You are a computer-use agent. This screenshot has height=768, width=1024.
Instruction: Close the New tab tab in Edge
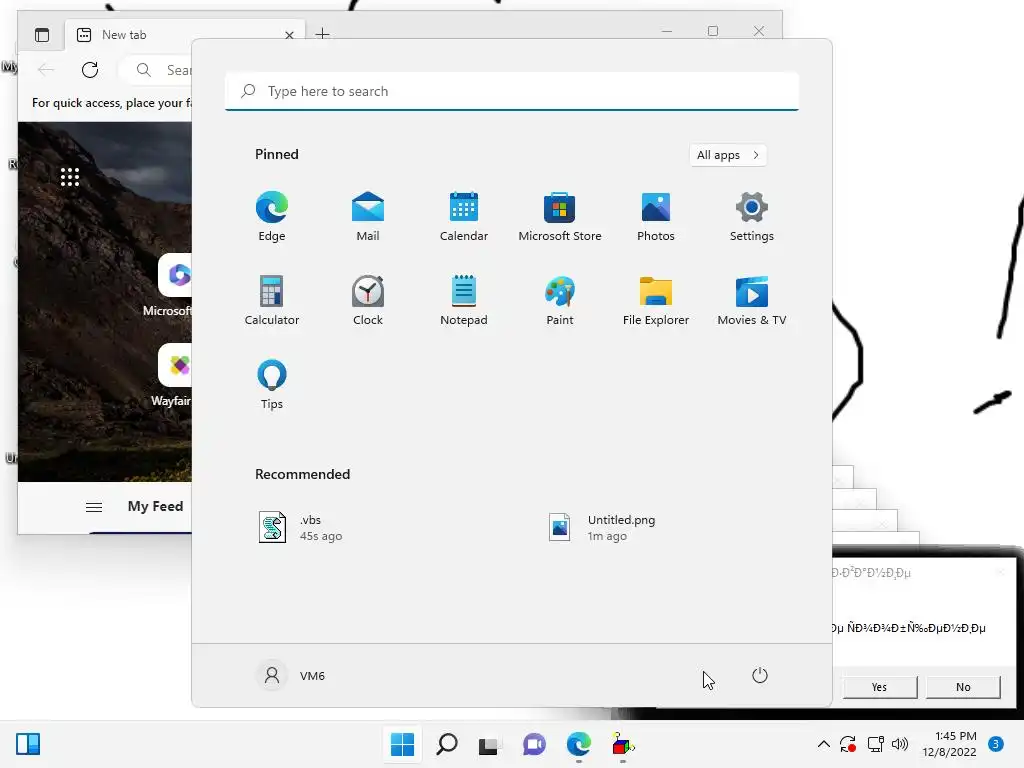pyautogui.click(x=289, y=35)
